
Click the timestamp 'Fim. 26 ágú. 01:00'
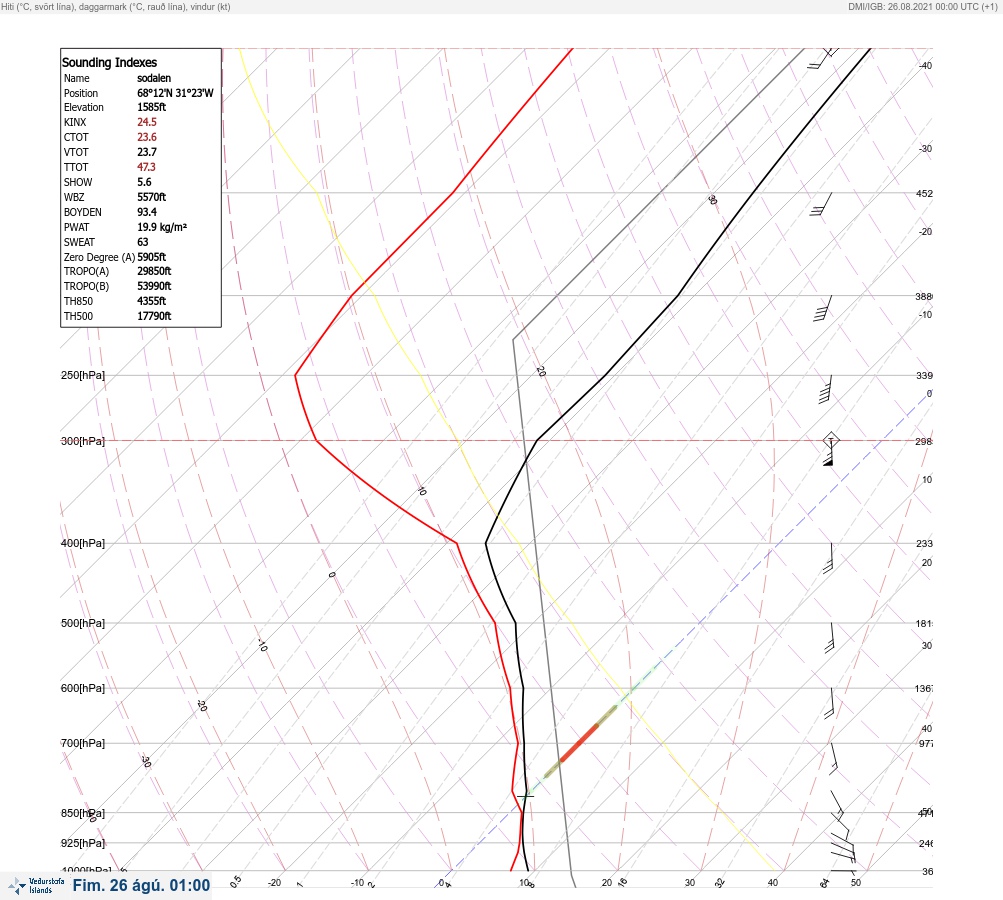141,885
